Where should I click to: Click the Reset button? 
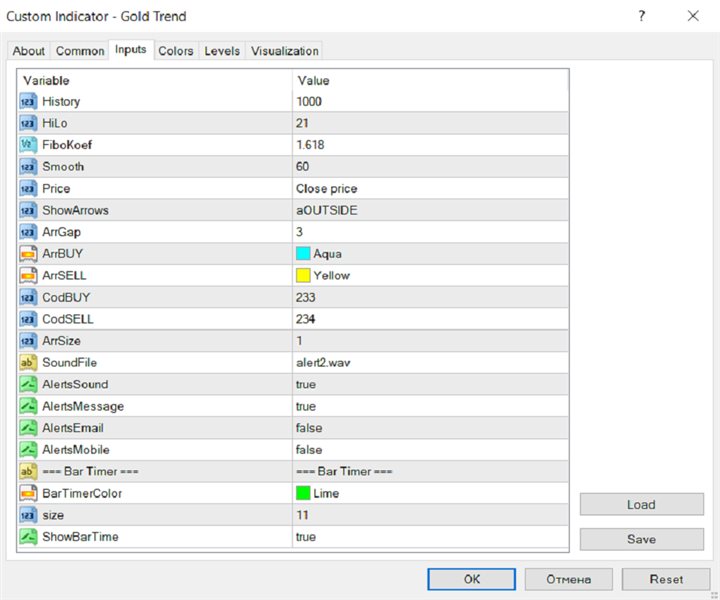[x=666, y=579]
